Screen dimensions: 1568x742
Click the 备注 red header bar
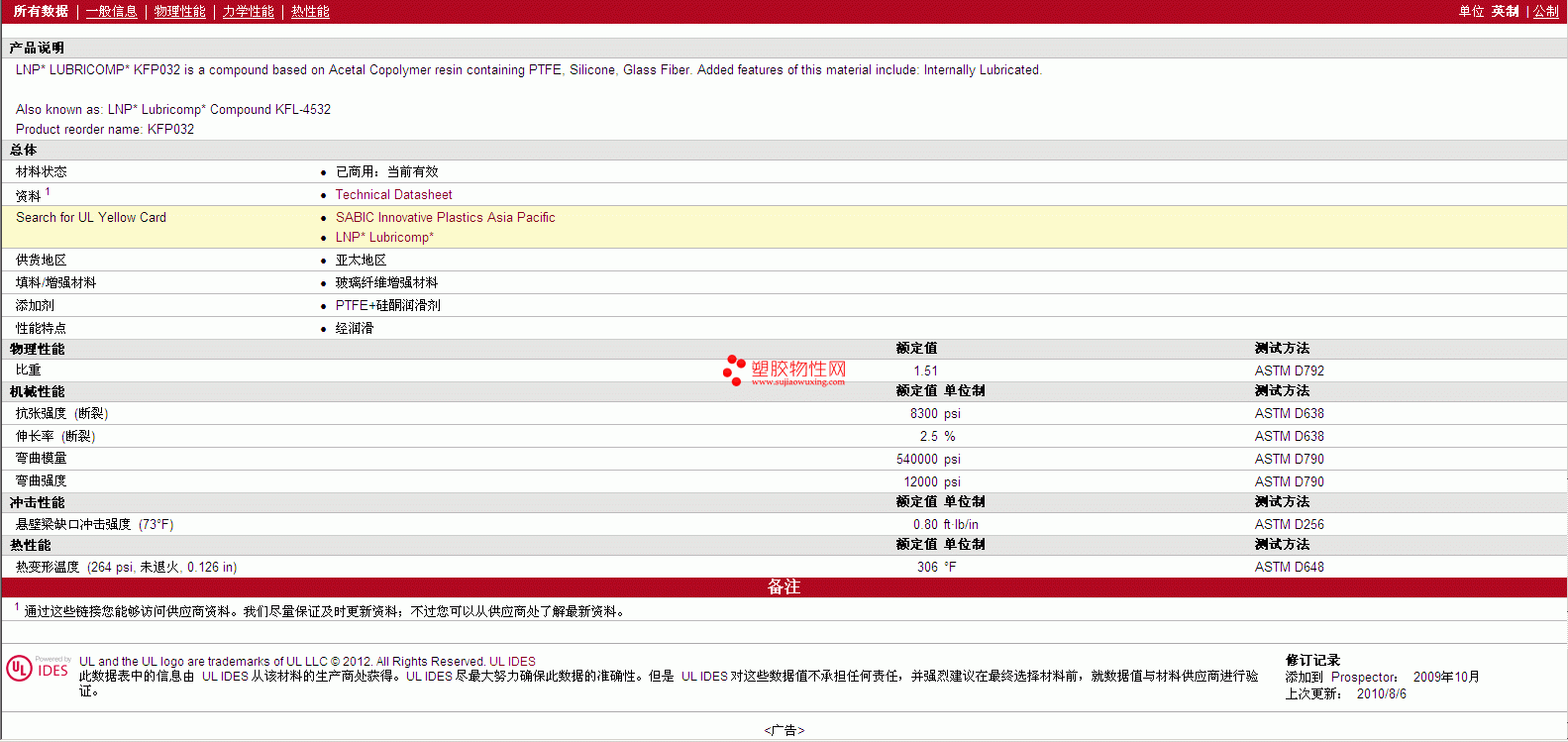tap(784, 586)
